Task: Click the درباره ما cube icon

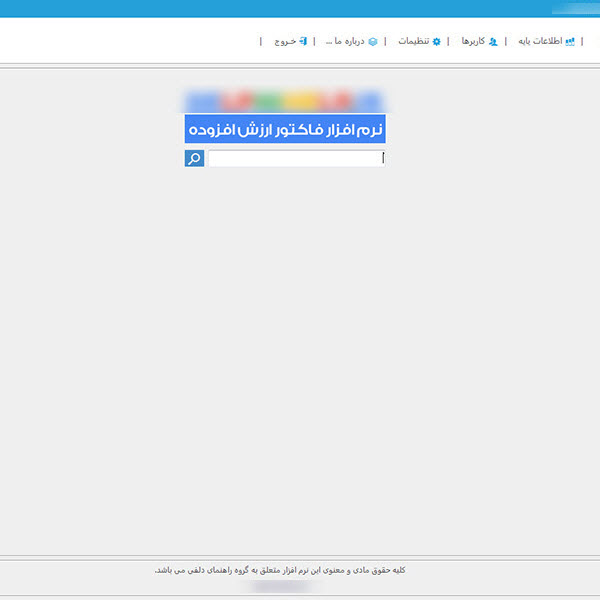Action: [373, 41]
